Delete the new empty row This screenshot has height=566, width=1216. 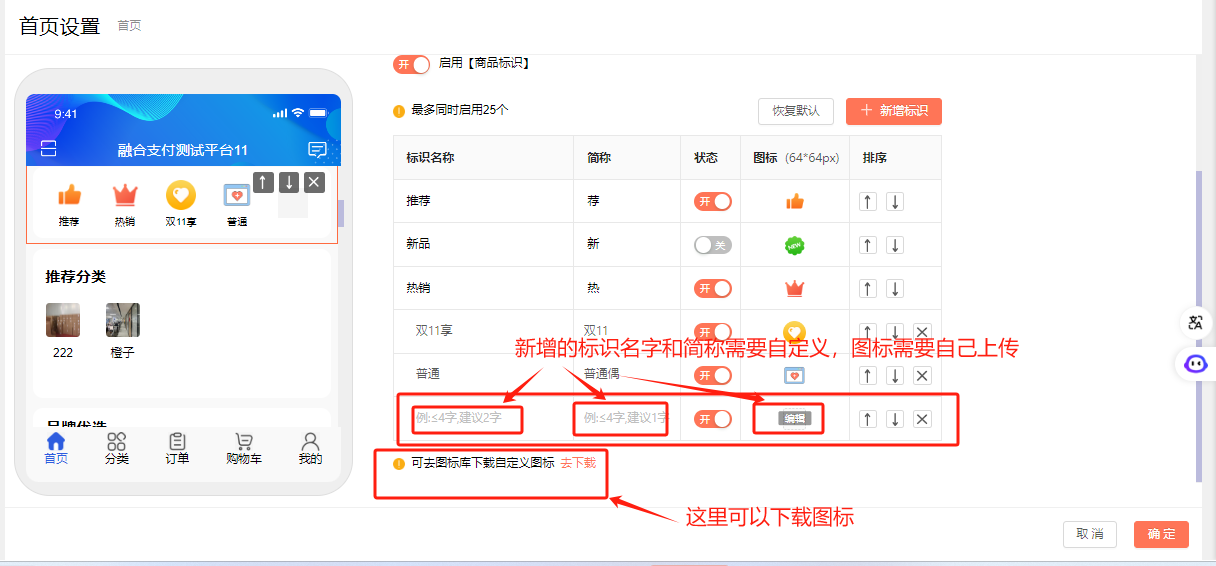(922, 419)
